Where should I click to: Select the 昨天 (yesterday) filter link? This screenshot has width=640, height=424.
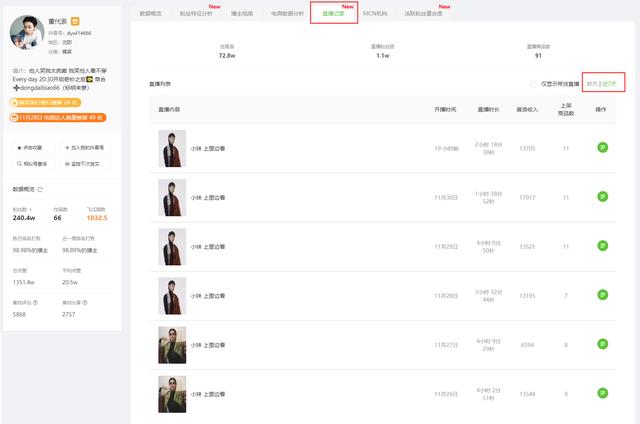pyautogui.click(x=592, y=84)
